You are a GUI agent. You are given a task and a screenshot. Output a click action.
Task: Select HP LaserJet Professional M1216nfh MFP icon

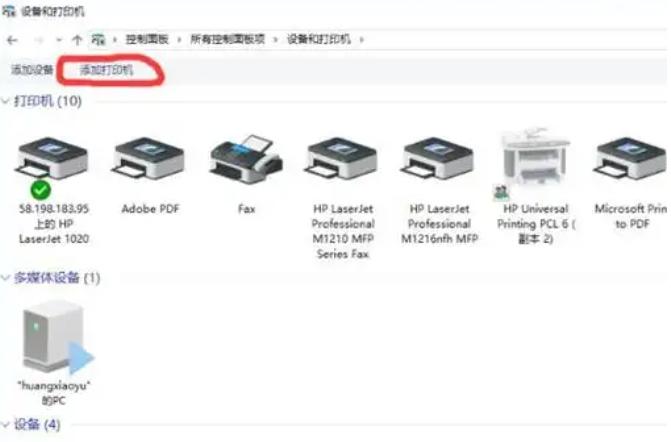(438, 158)
